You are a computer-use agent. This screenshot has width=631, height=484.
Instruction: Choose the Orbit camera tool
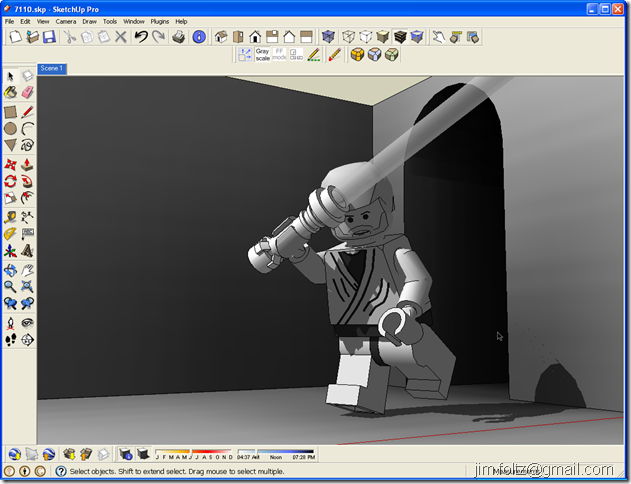(10, 270)
